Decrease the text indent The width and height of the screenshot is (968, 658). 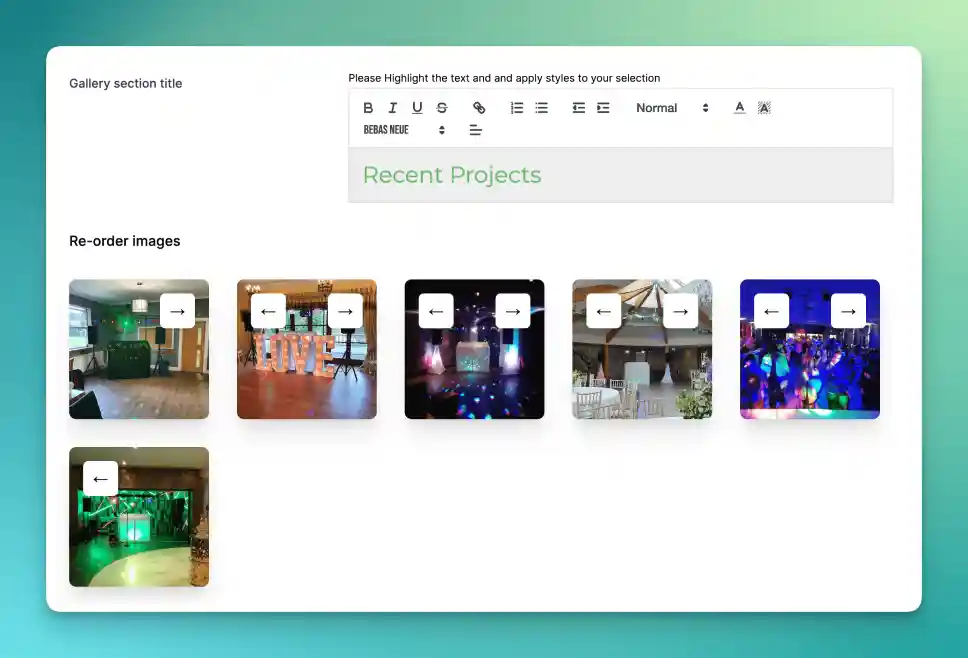tap(579, 108)
